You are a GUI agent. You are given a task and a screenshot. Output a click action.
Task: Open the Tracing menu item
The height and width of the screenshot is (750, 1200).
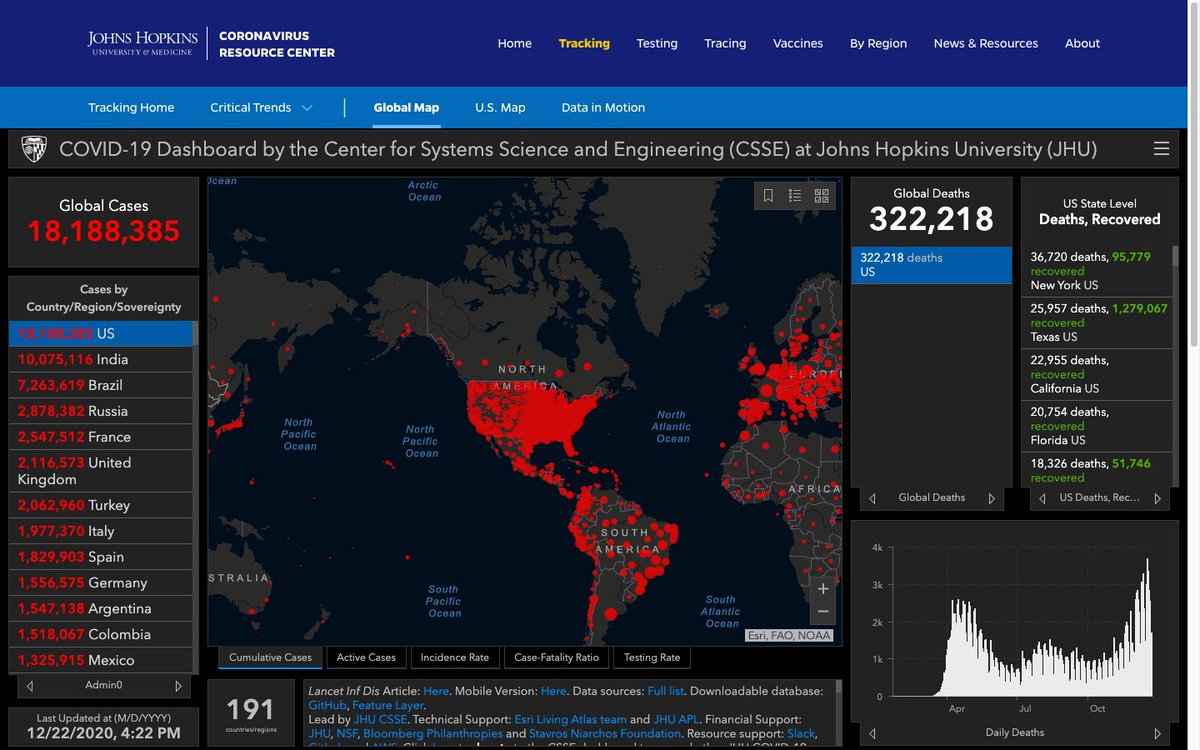[x=725, y=43]
